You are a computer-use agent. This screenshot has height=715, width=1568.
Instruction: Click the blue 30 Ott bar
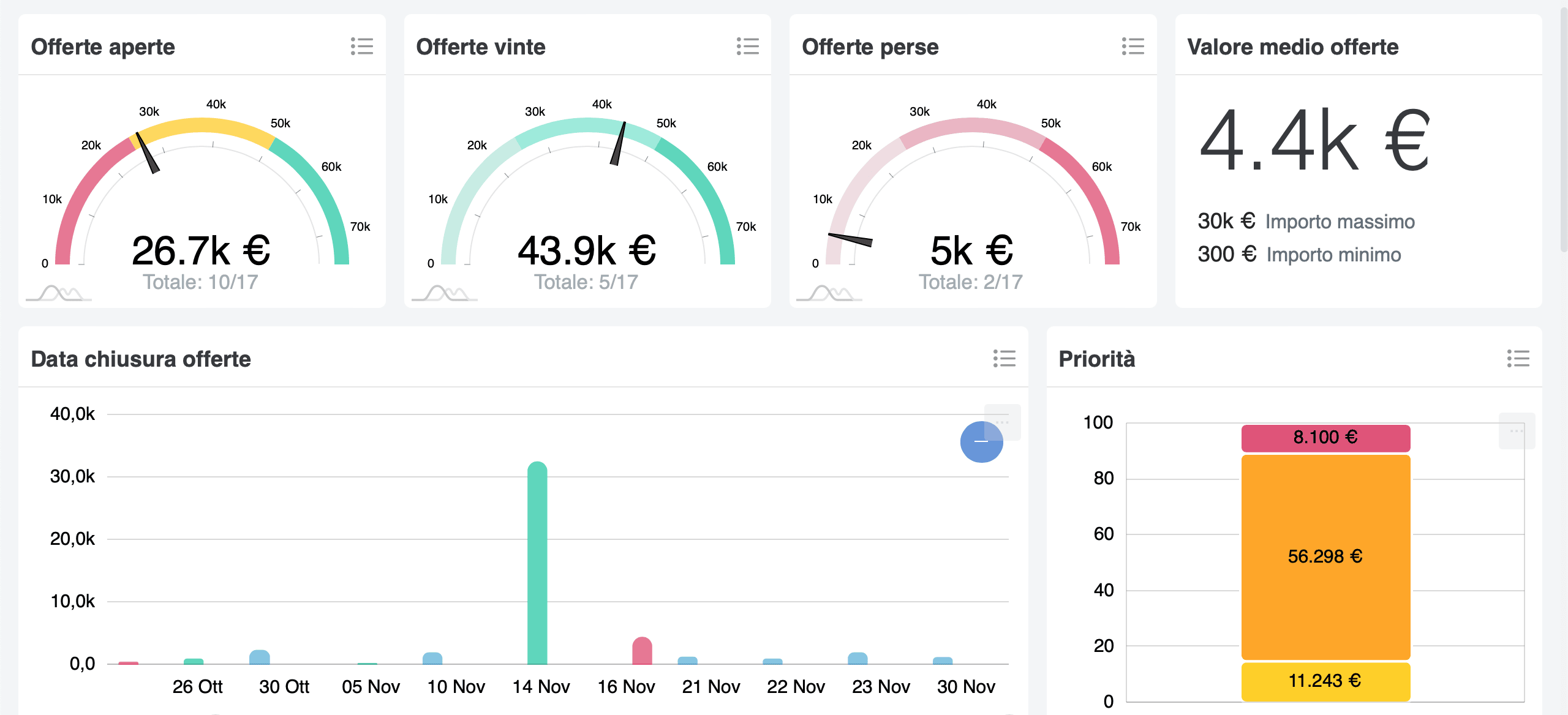tap(260, 657)
